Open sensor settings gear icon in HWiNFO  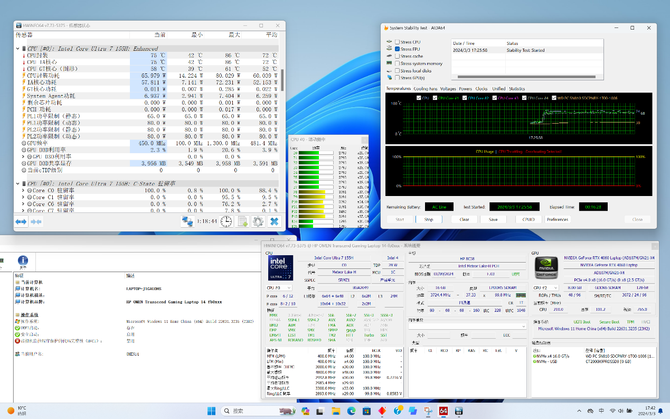pyautogui.click(x=258, y=221)
